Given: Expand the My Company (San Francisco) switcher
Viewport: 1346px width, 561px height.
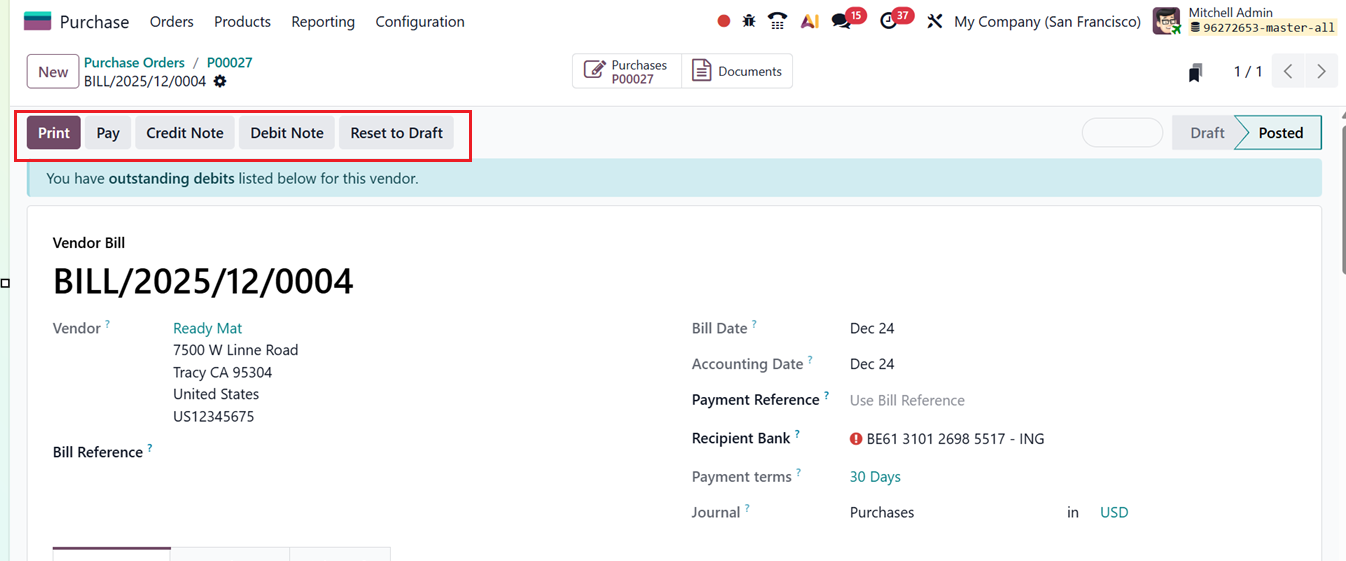Looking at the screenshot, I should click(1047, 21).
